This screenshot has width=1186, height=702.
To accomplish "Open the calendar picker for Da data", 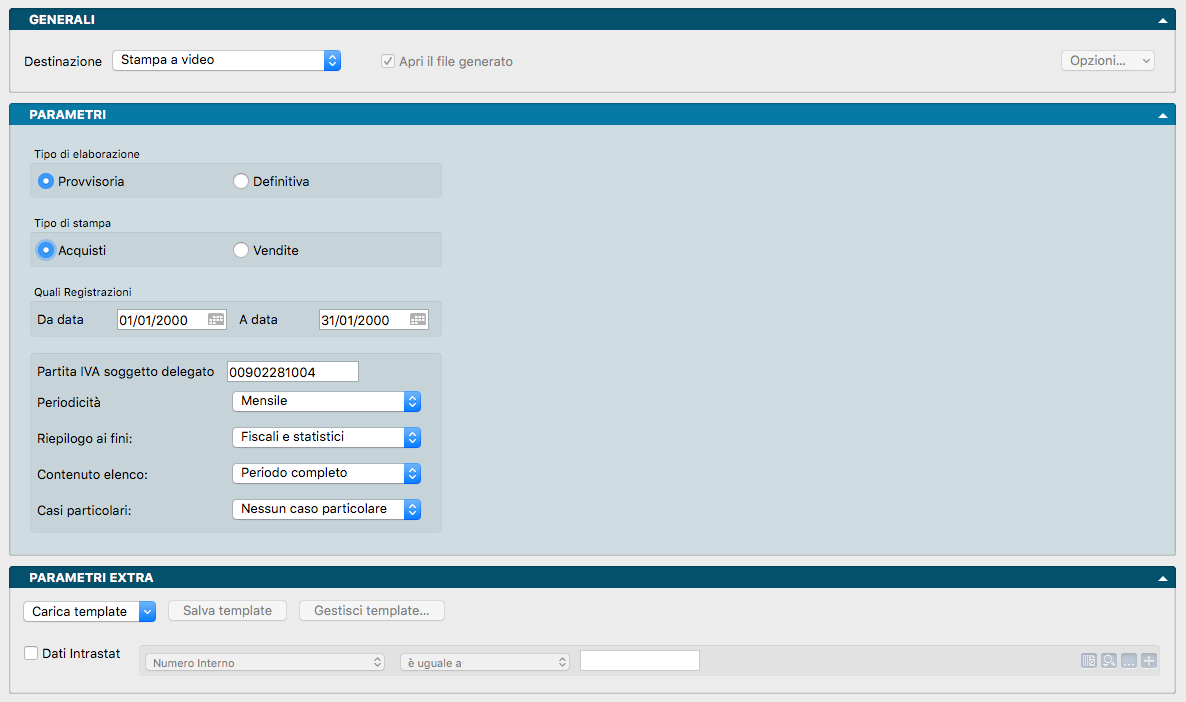I will (216, 320).
